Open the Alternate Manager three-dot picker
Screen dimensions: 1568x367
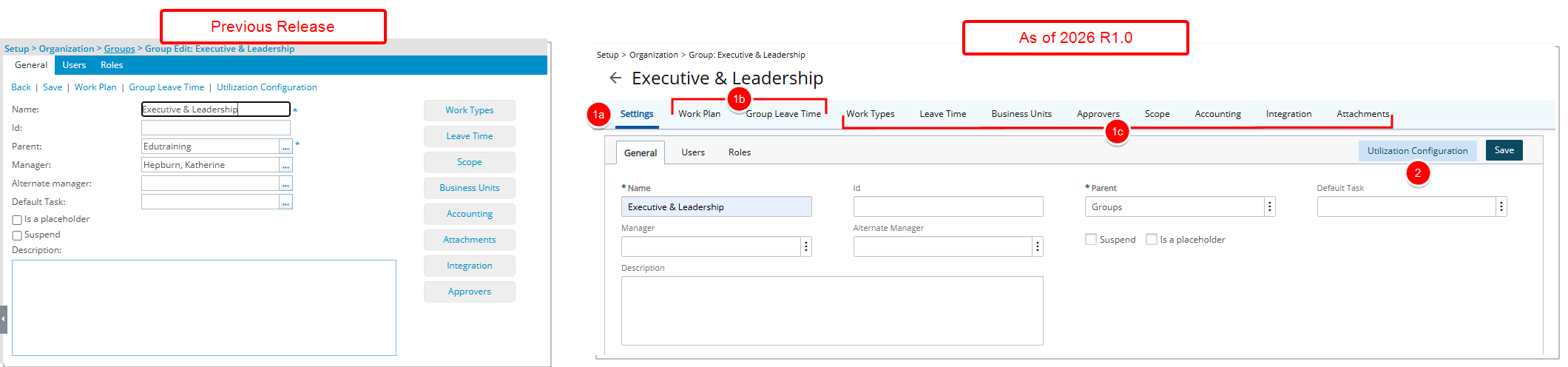[x=1038, y=247]
